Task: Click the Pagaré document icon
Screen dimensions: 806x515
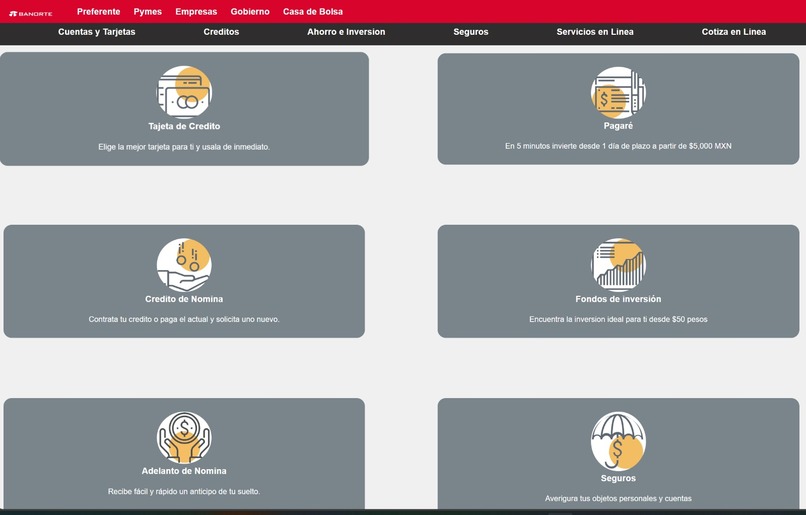Action: click(618, 93)
